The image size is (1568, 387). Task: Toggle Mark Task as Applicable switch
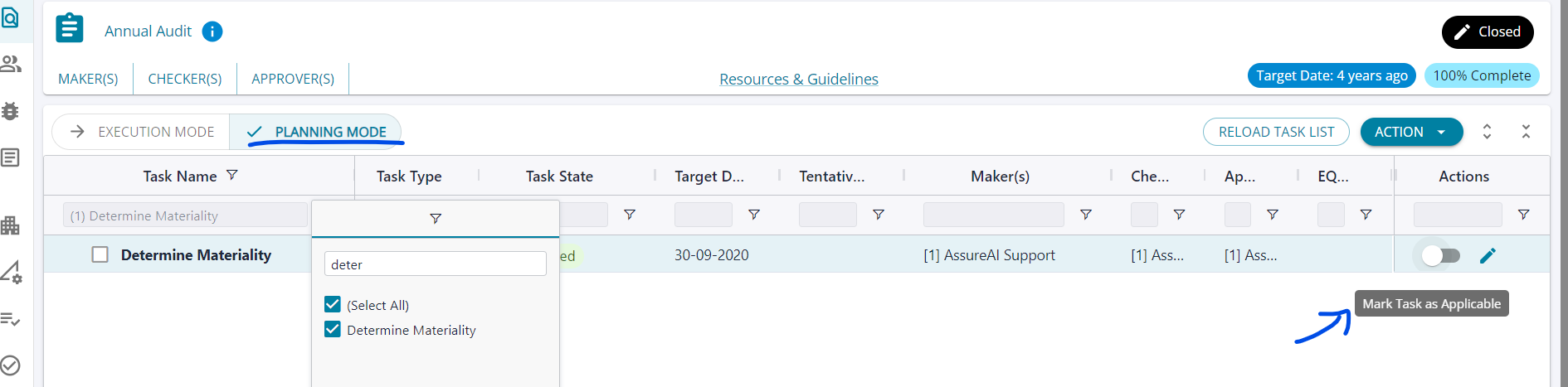[1440, 255]
